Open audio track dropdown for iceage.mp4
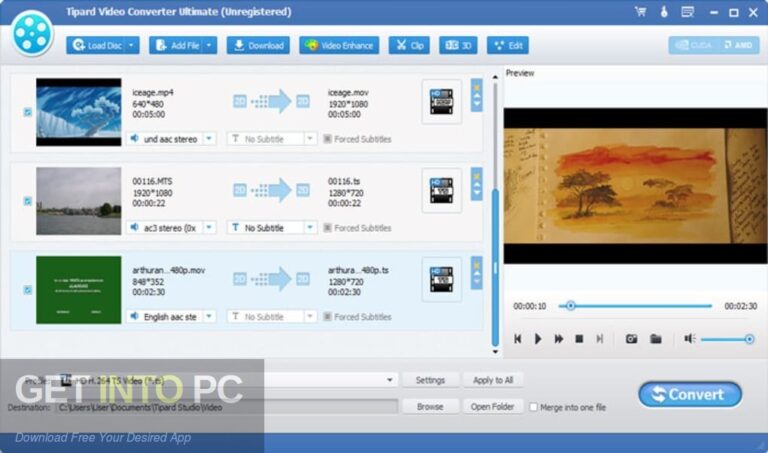768x453 pixels. (209, 139)
